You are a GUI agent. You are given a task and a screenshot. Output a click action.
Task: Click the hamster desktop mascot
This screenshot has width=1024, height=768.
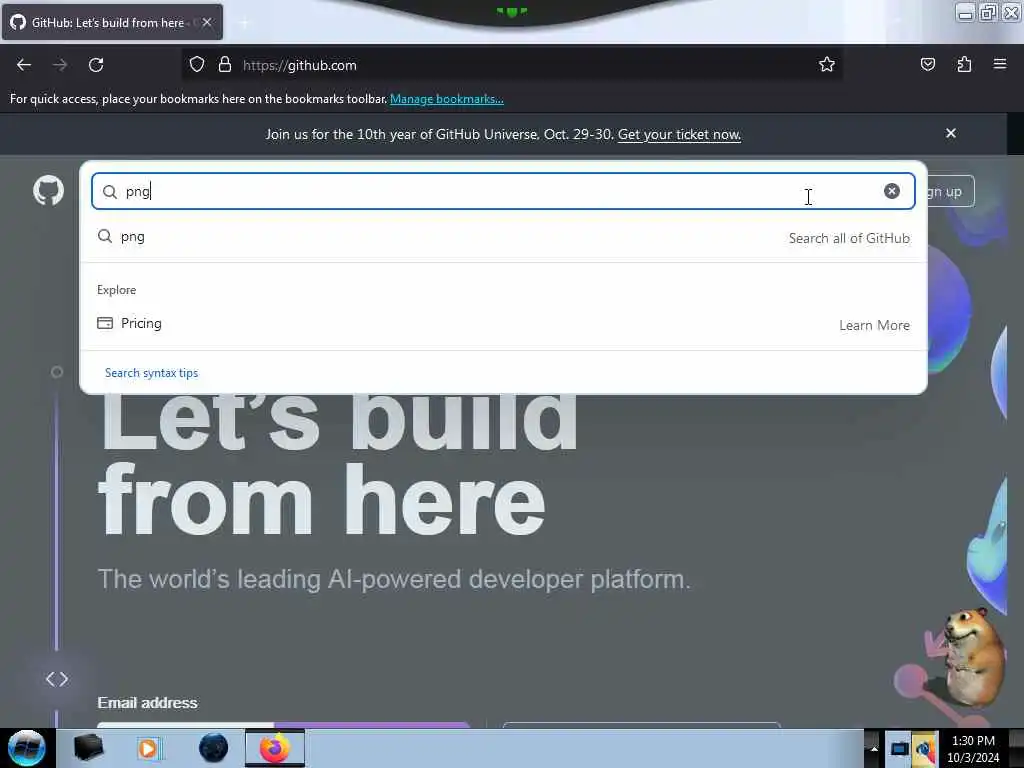pyautogui.click(x=973, y=656)
